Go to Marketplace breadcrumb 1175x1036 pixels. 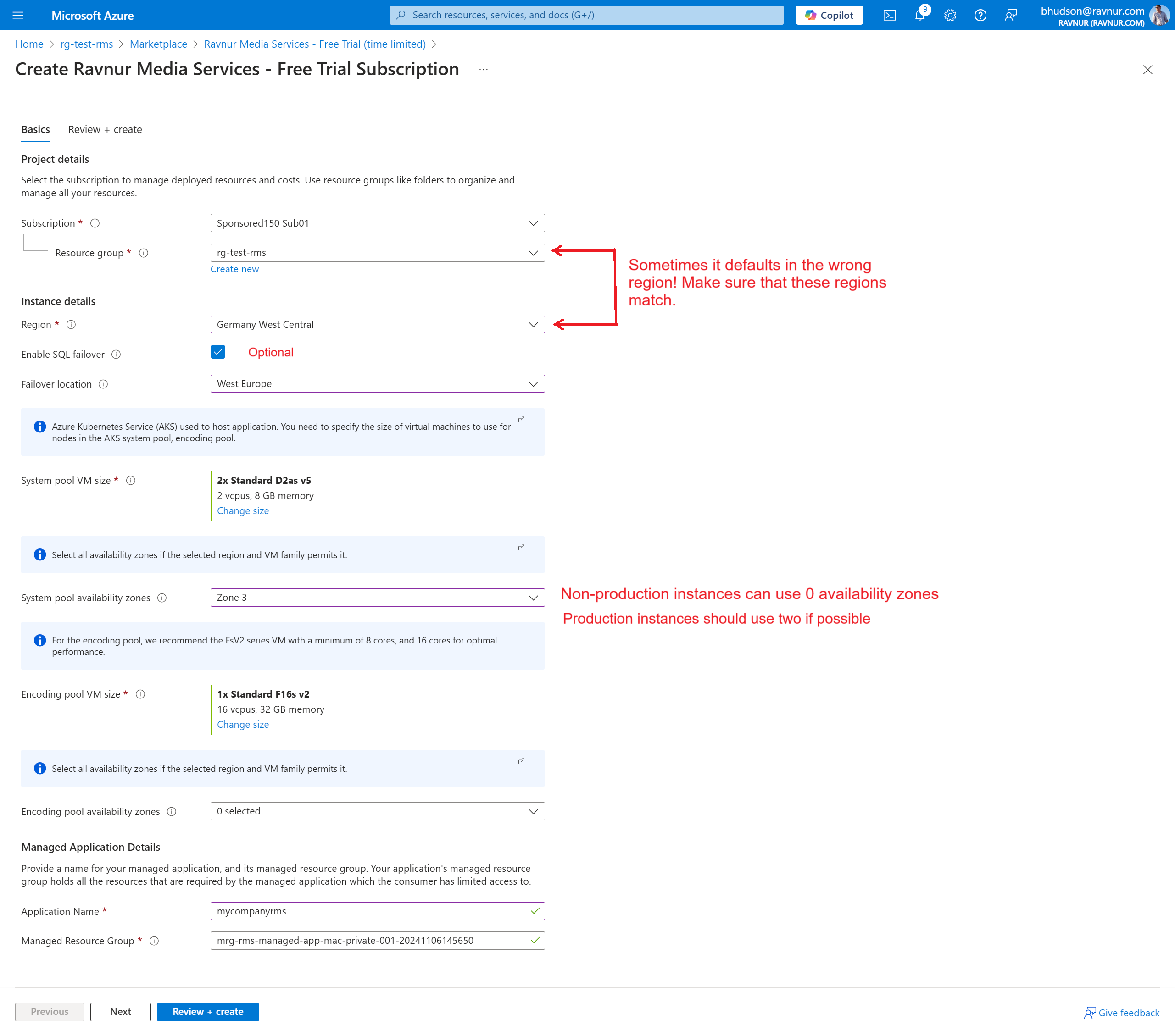pos(158,44)
